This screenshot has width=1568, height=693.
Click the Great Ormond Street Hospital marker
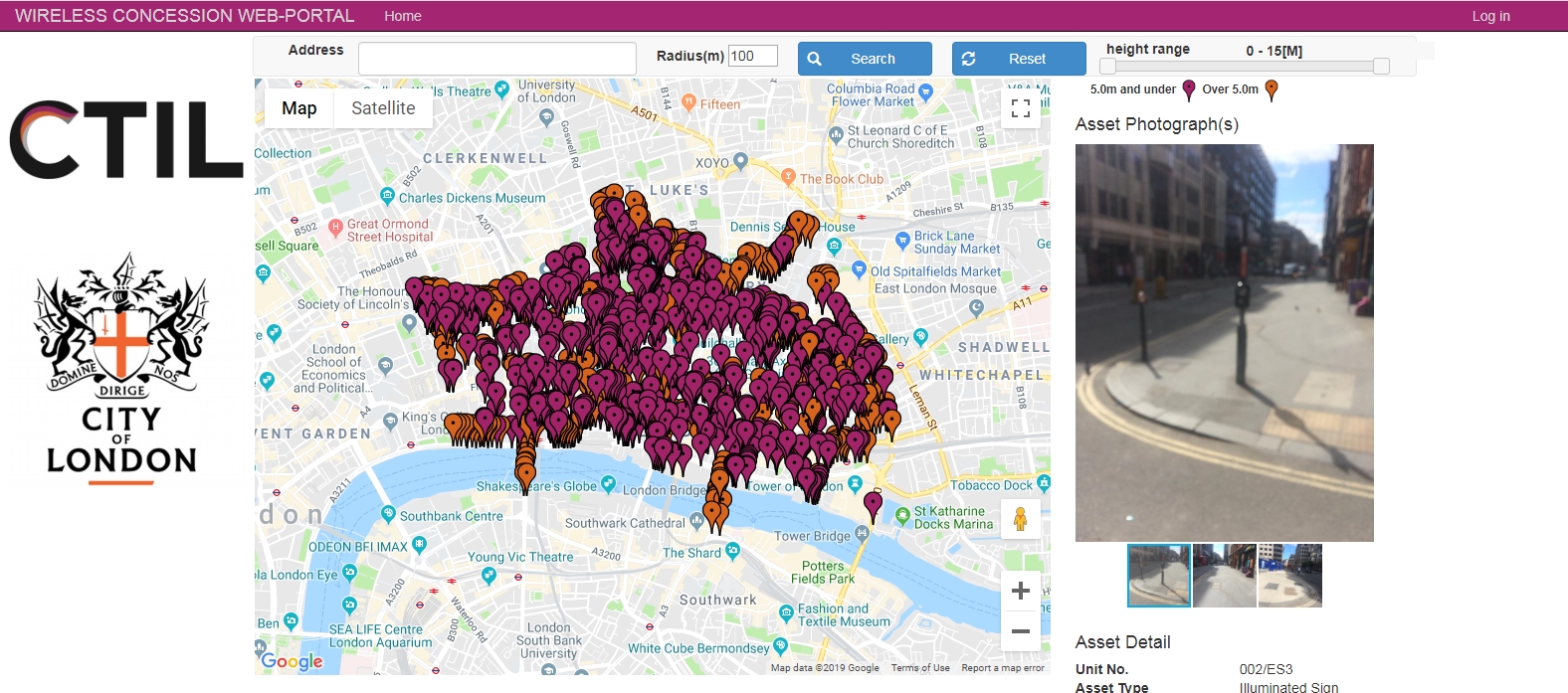[335, 228]
